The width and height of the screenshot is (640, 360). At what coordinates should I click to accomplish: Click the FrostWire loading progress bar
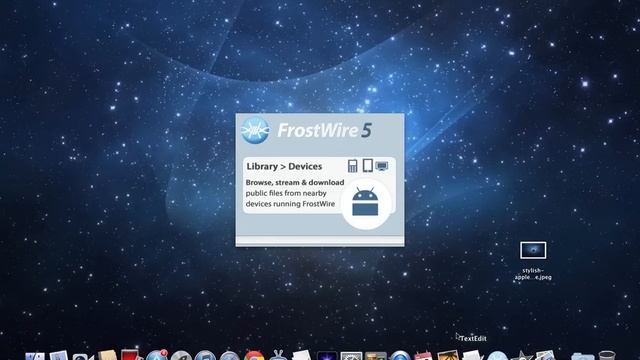pos(320,240)
